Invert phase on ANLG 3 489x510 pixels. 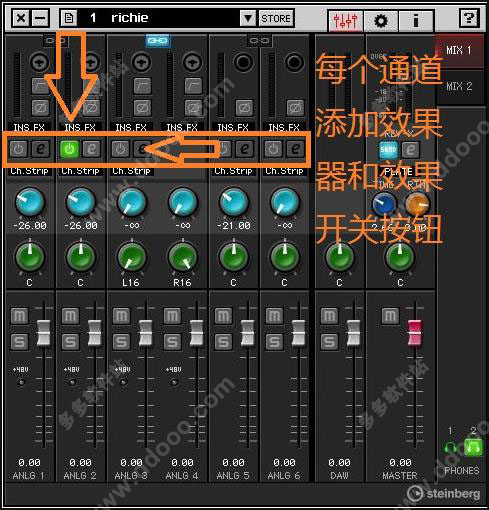coord(142,108)
